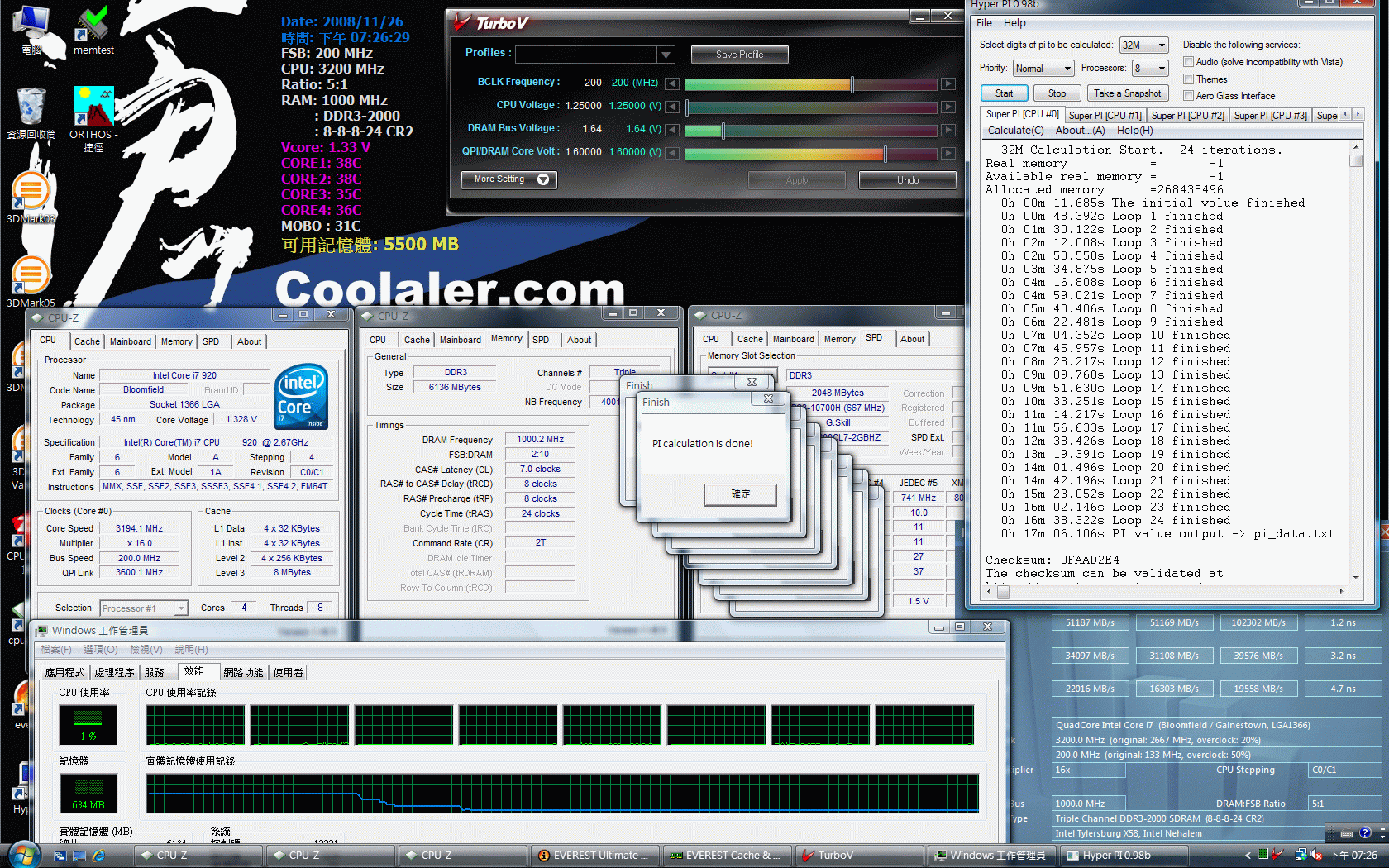
Task: Open the Calculate(C) menu in Super PI
Action: click(x=1015, y=131)
